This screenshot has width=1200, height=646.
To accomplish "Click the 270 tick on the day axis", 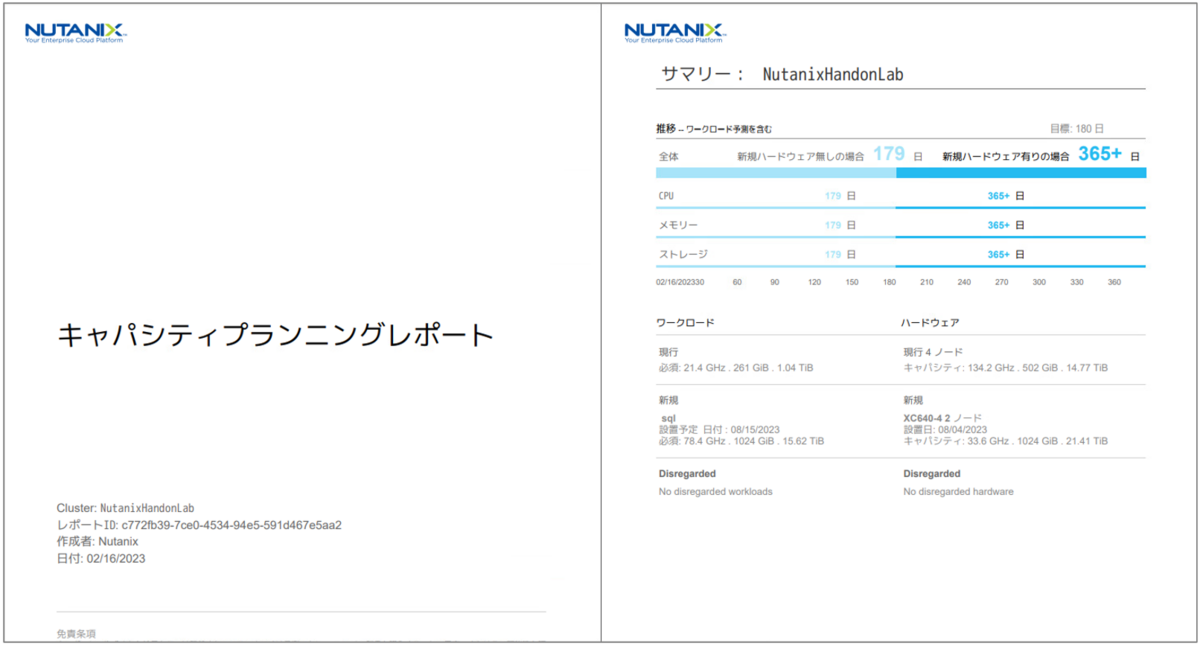I will (x=1001, y=282).
